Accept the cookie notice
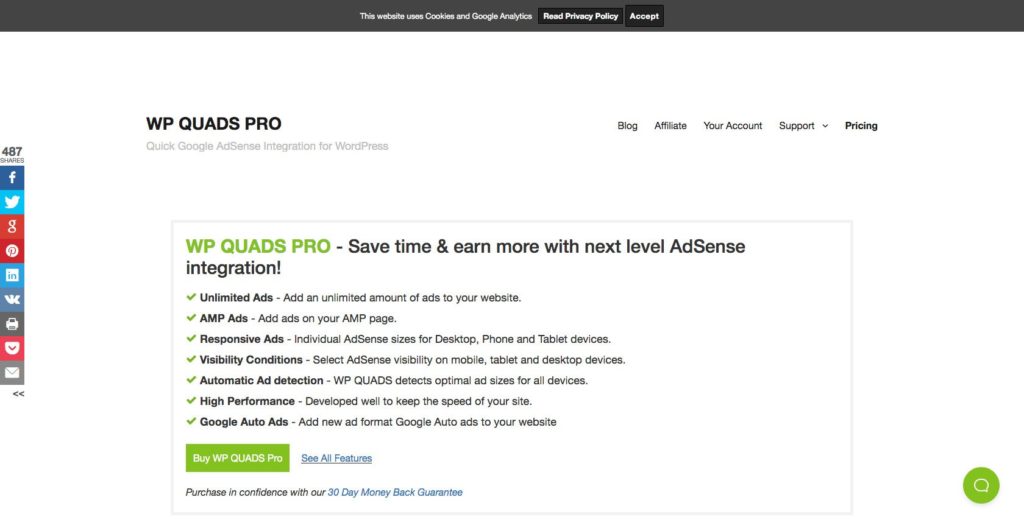Screen dimensions: 1024x528 [644, 16]
